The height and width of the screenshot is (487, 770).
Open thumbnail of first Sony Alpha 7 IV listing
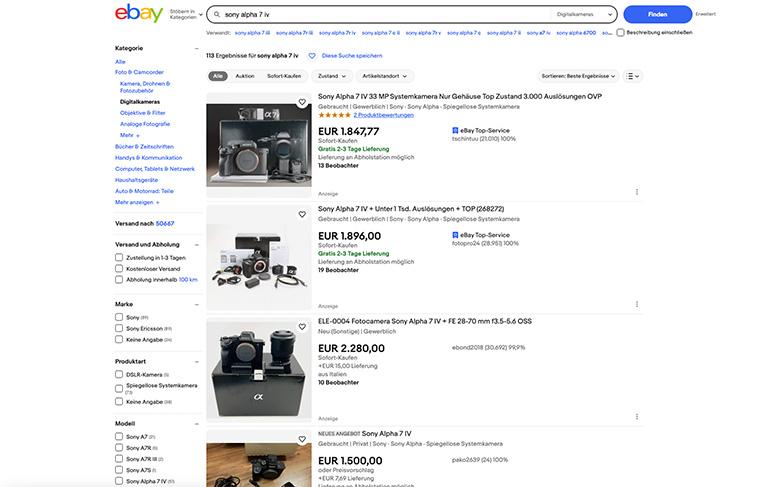coord(259,145)
